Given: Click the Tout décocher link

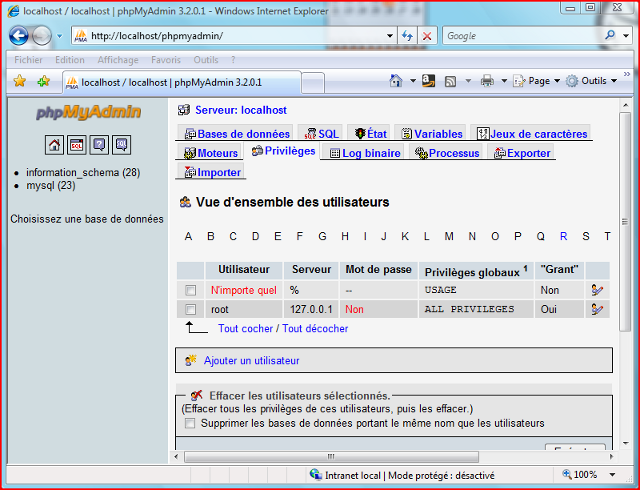Looking at the screenshot, I should (x=315, y=328).
